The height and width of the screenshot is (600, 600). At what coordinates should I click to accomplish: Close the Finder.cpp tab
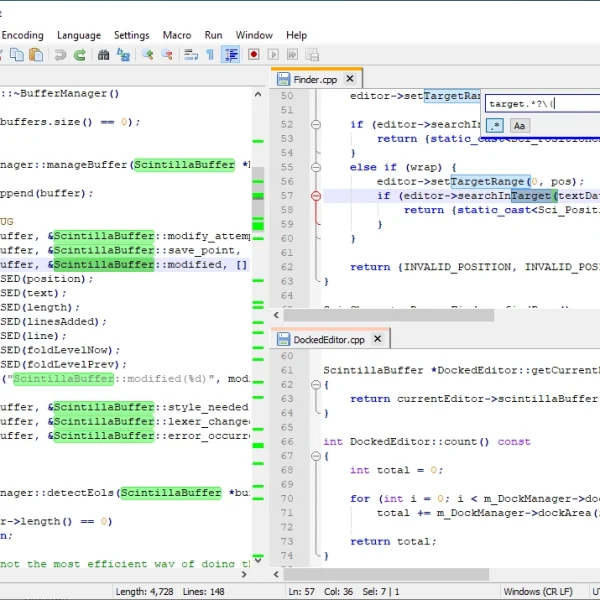pyautogui.click(x=350, y=78)
